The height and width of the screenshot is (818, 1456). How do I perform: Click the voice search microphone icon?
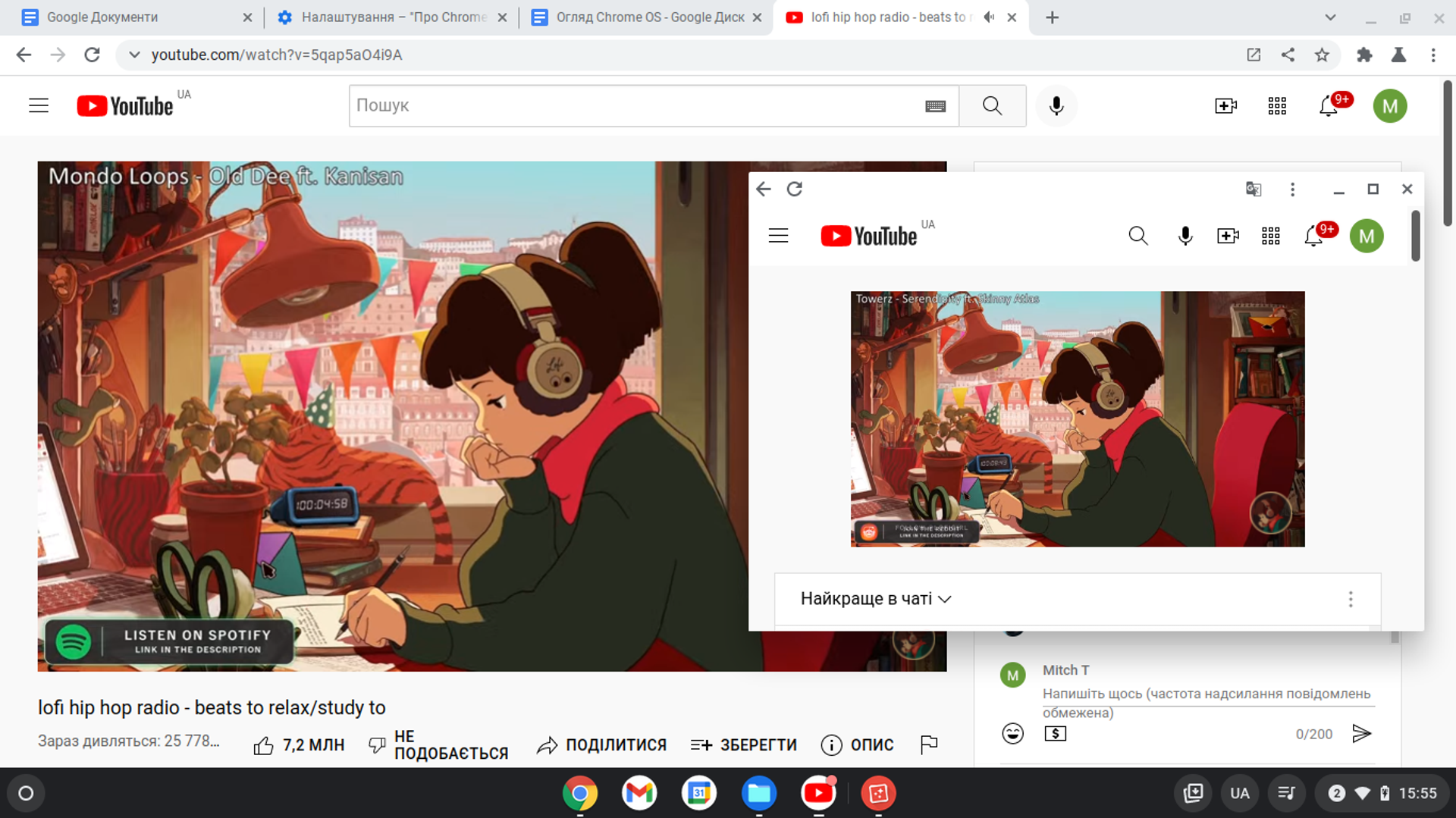click(x=1056, y=106)
